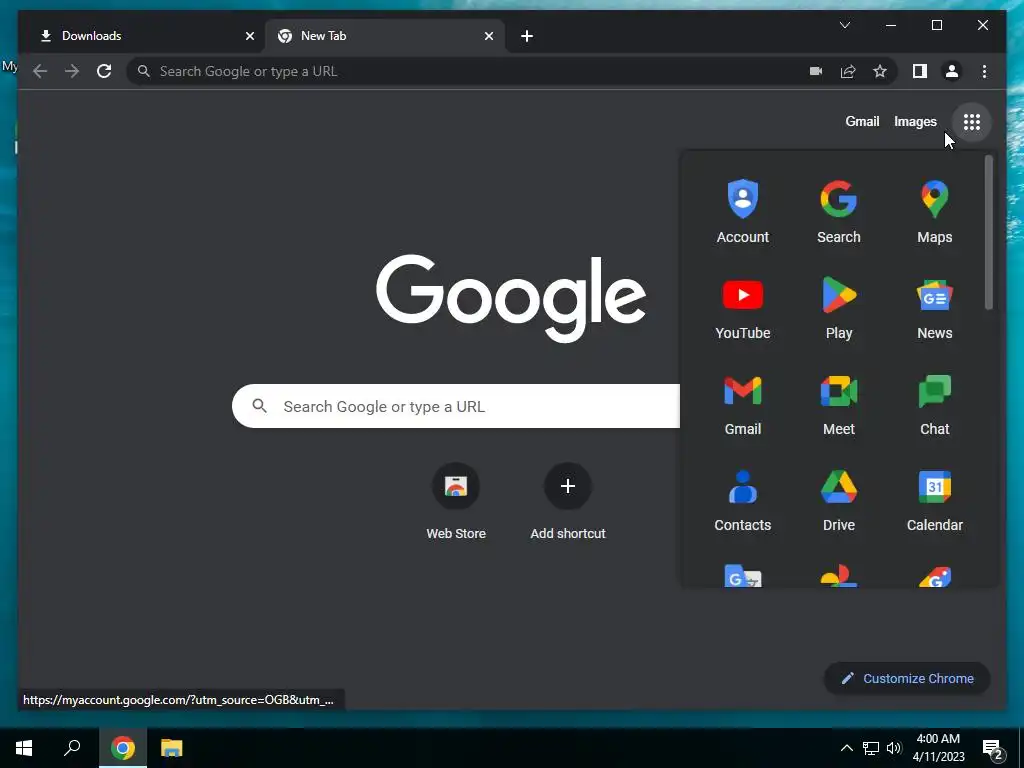The width and height of the screenshot is (1024, 768).
Task: Open the Google Account app
Action: [743, 212]
